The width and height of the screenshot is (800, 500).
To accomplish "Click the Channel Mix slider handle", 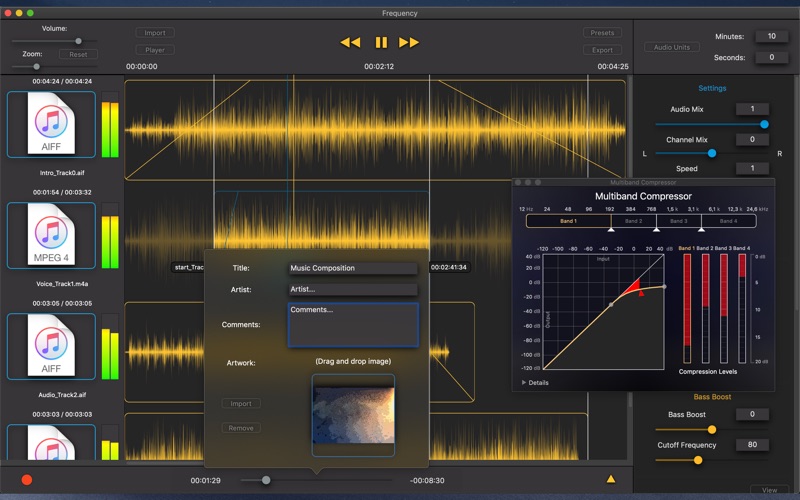I will click(x=712, y=153).
